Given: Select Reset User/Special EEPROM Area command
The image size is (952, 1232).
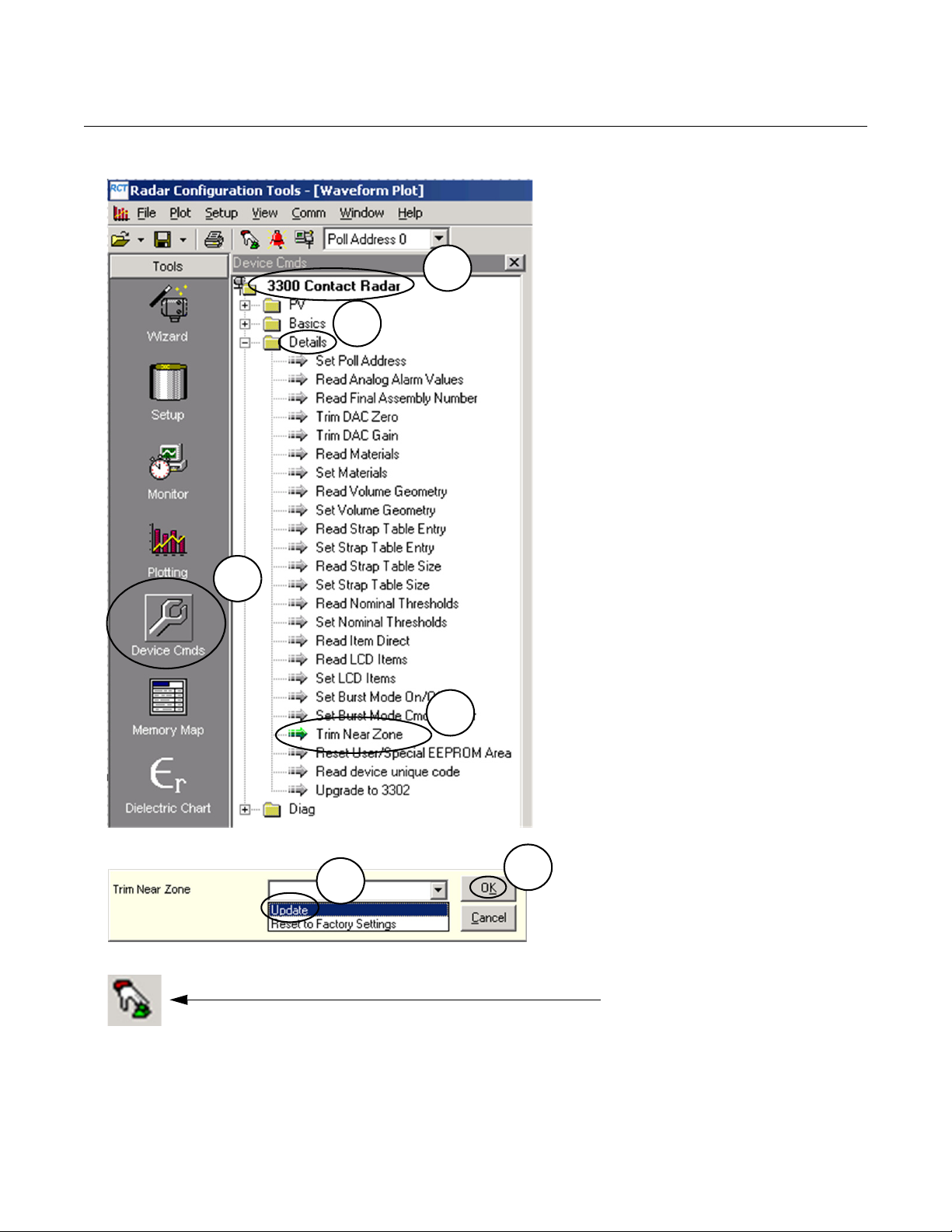Looking at the screenshot, I should click(x=413, y=753).
